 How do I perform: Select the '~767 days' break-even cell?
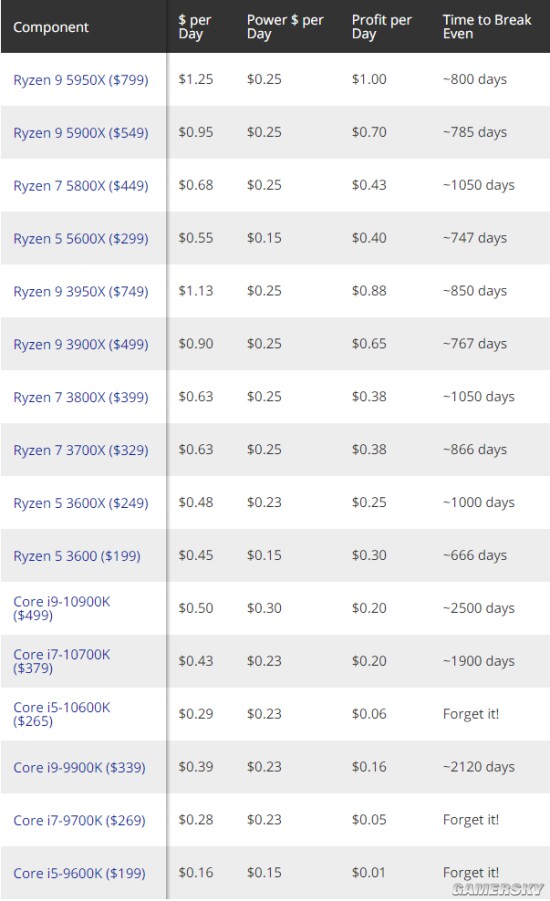475,344
